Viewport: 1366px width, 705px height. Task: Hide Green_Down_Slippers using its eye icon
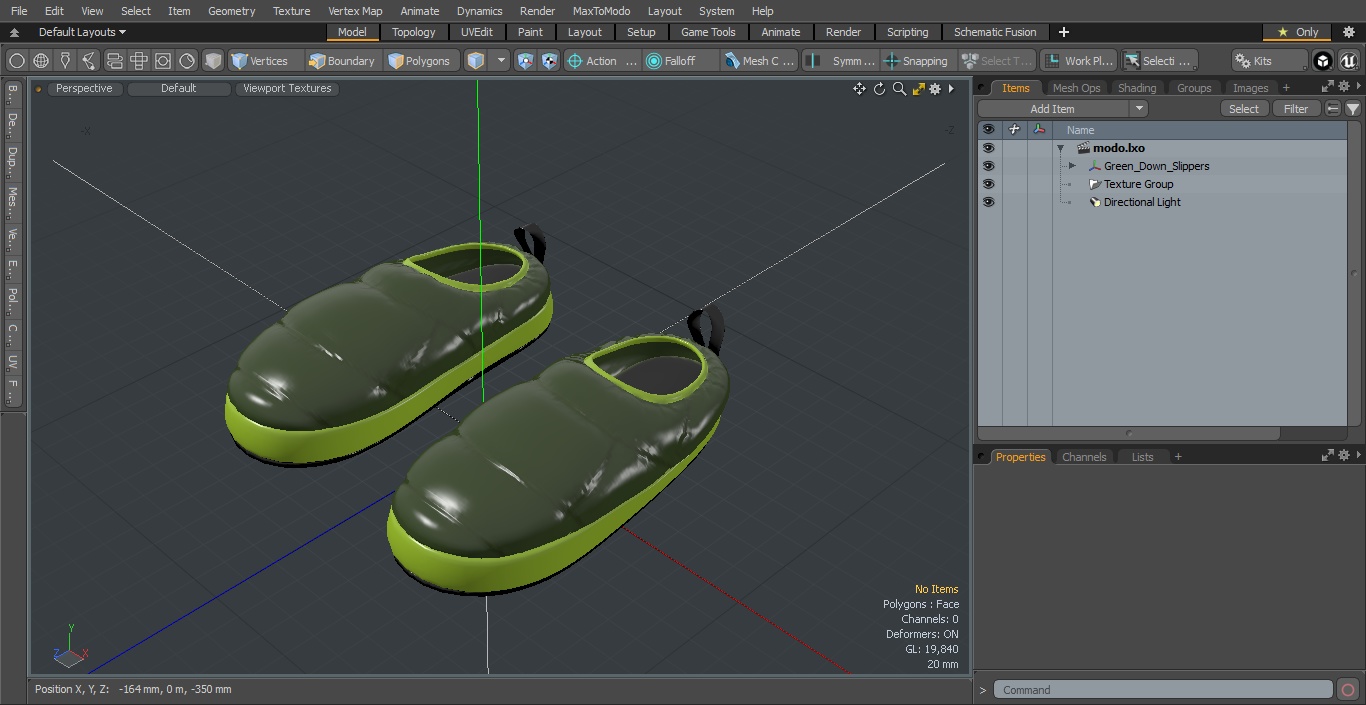point(989,166)
